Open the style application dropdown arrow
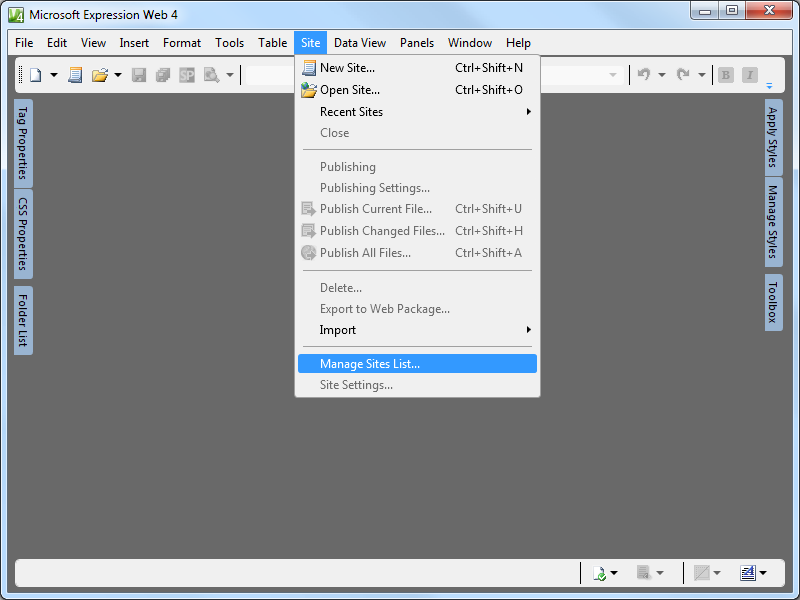 coord(763,573)
